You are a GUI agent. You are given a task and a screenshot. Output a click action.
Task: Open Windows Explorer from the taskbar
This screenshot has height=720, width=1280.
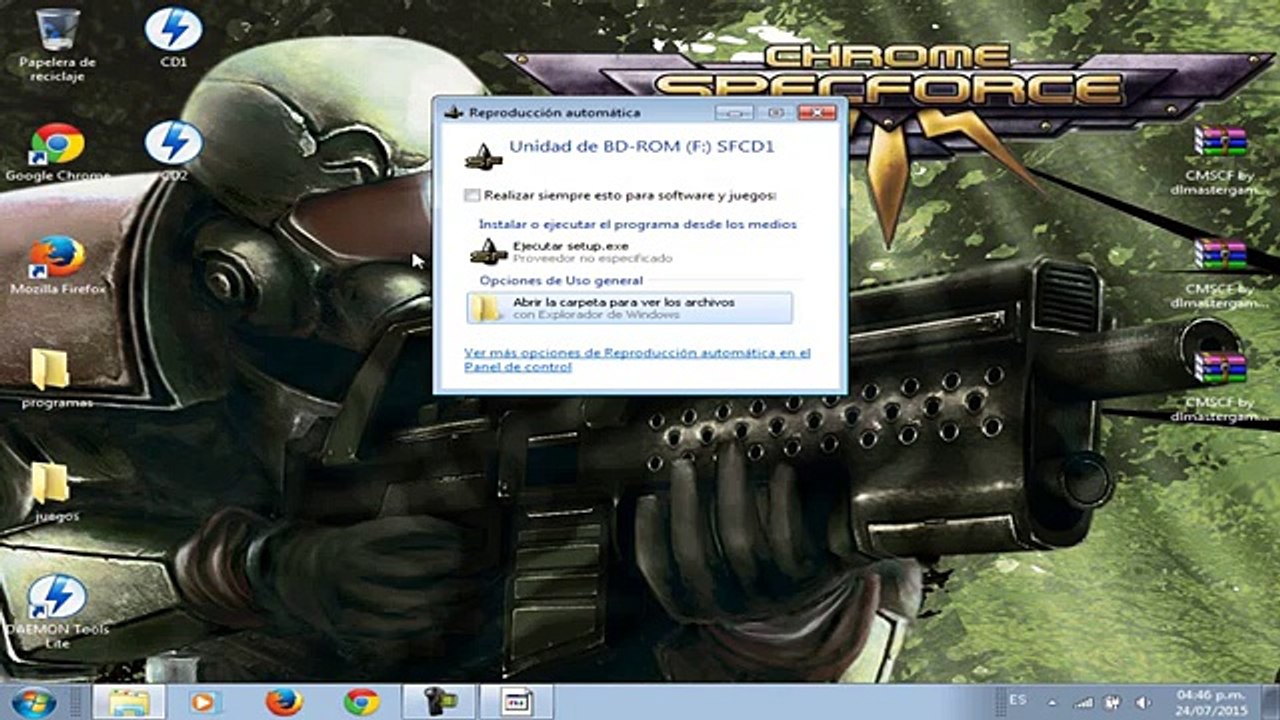point(128,702)
